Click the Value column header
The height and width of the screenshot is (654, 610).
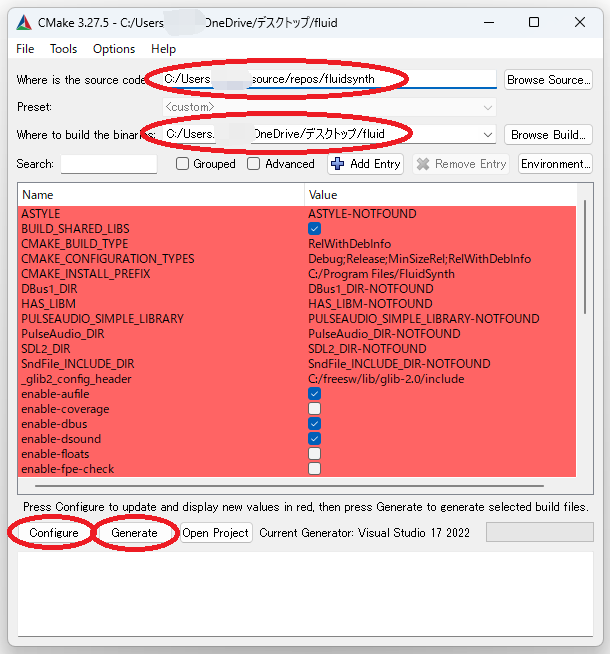pyautogui.click(x=440, y=195)
